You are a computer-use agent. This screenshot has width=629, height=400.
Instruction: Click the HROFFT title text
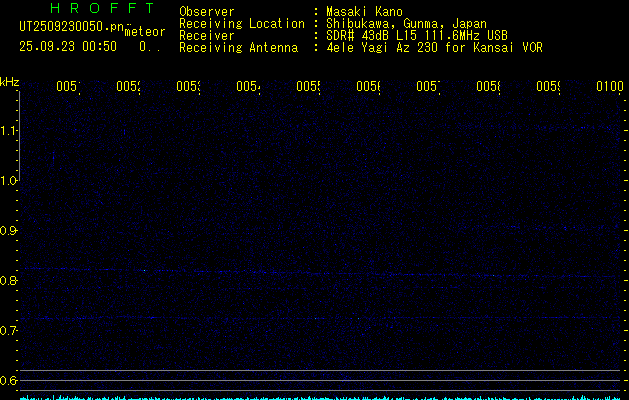click(x=88, y=9)
